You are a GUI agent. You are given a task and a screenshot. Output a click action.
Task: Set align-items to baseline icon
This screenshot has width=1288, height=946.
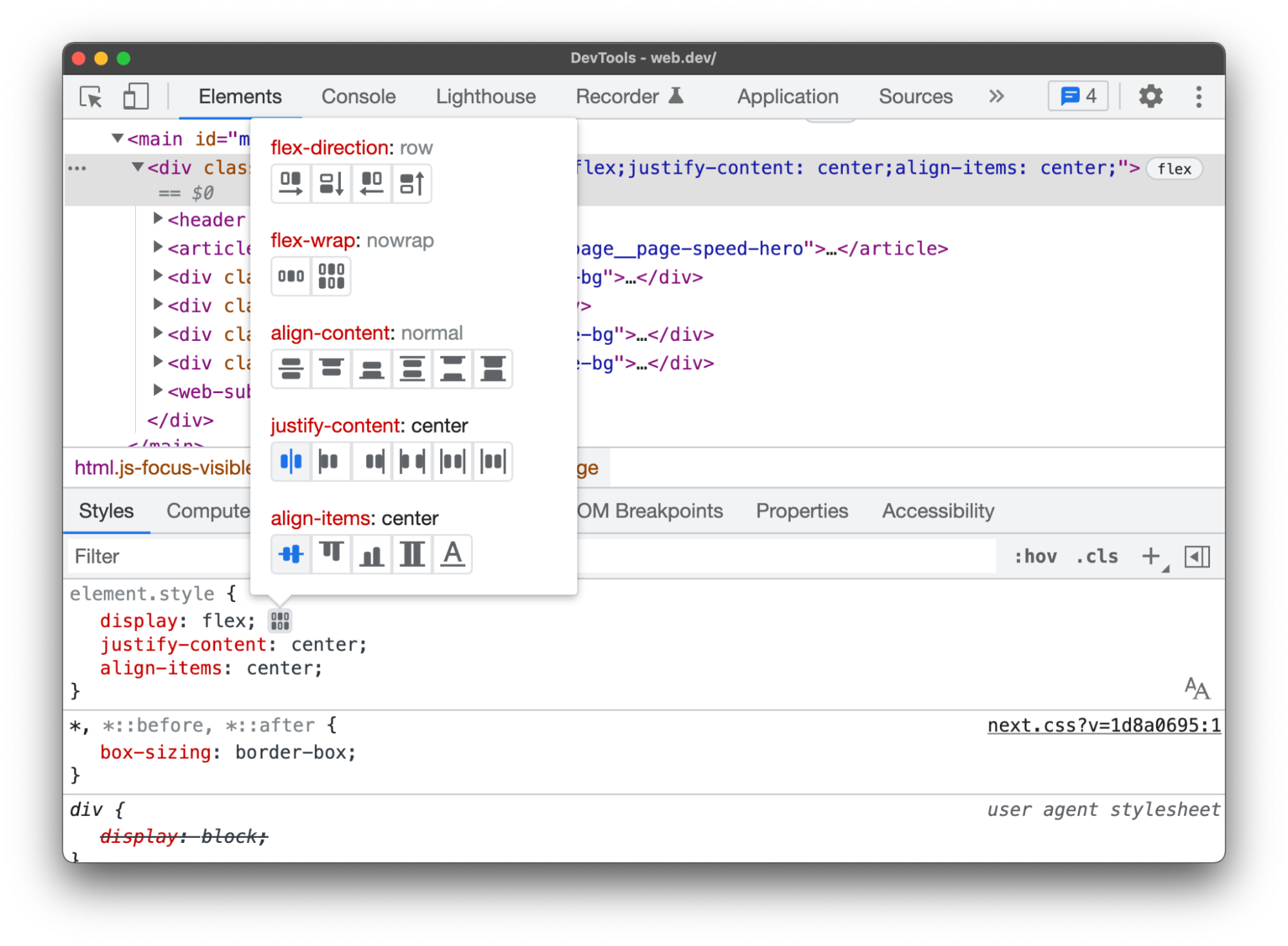click(x=452, y=554)
